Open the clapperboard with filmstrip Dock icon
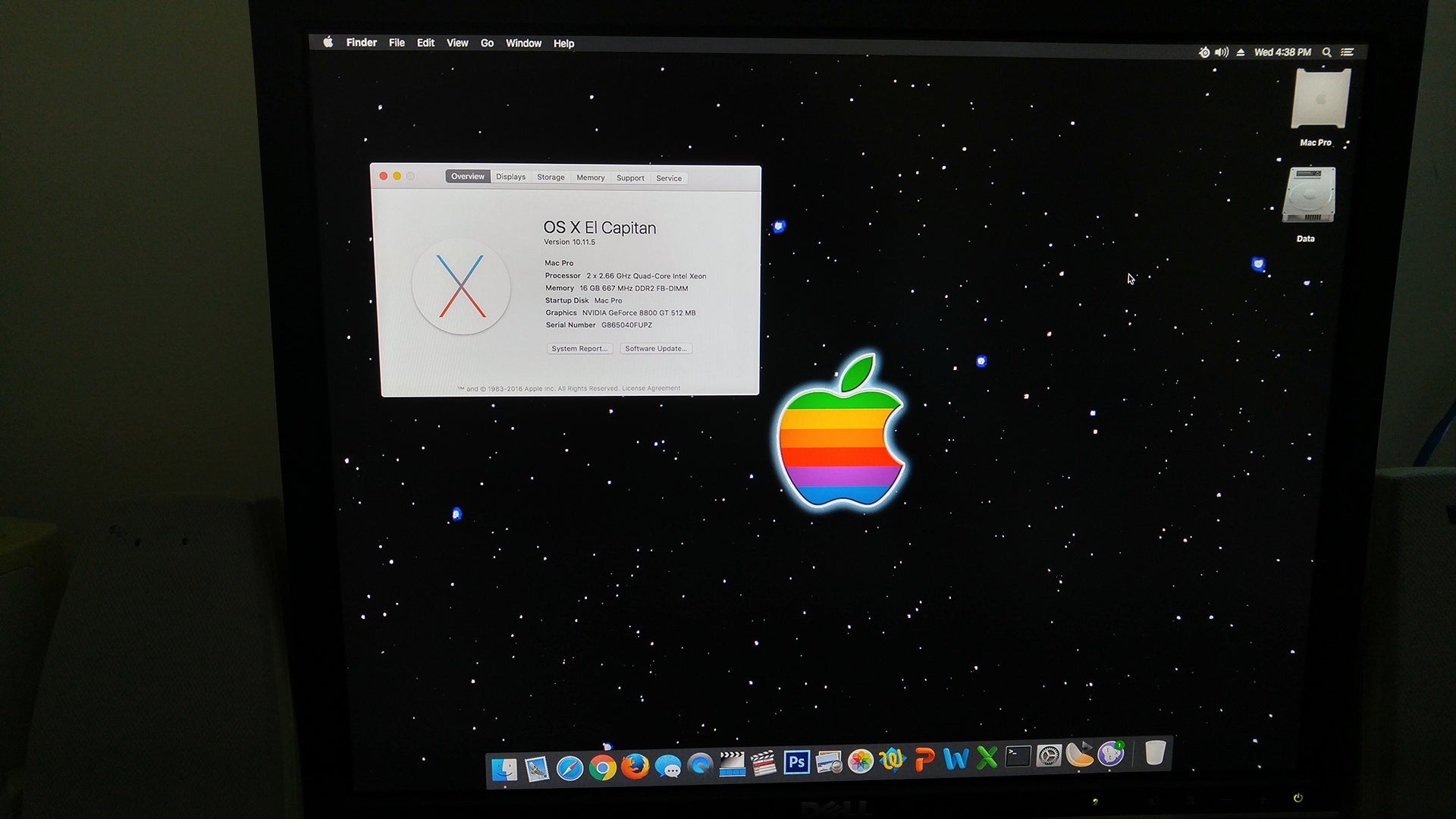The image size is (1456, 819). (x=733, y=764)
